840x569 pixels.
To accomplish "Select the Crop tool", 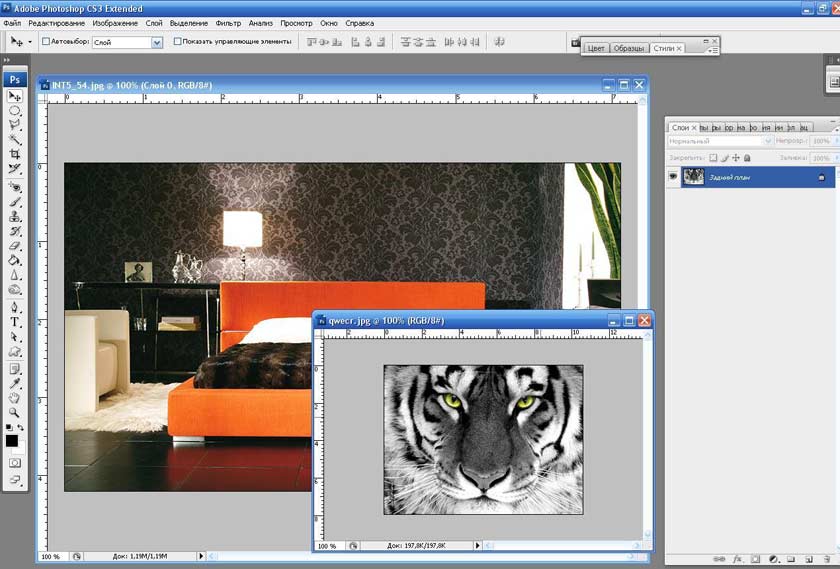I will [x=15, y=154].
